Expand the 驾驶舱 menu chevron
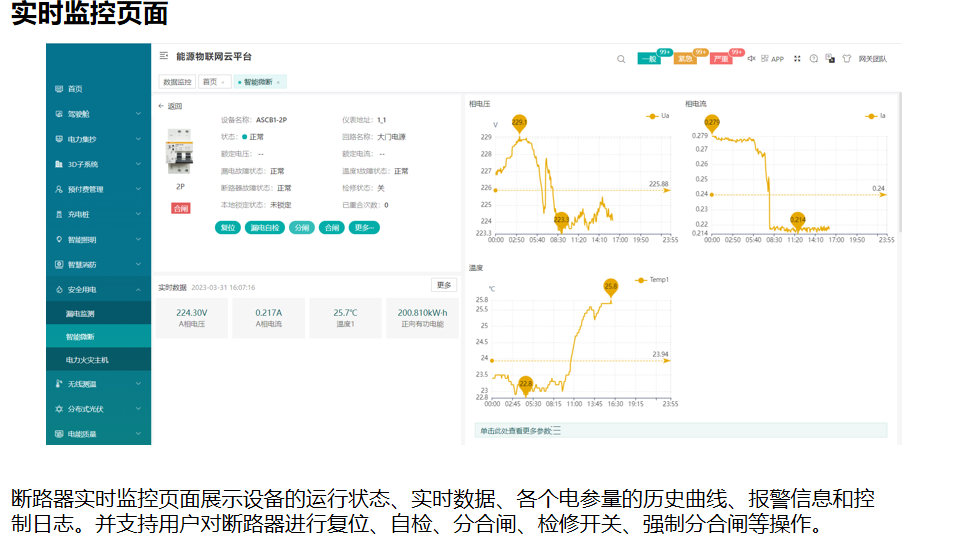 coord(138,114)
